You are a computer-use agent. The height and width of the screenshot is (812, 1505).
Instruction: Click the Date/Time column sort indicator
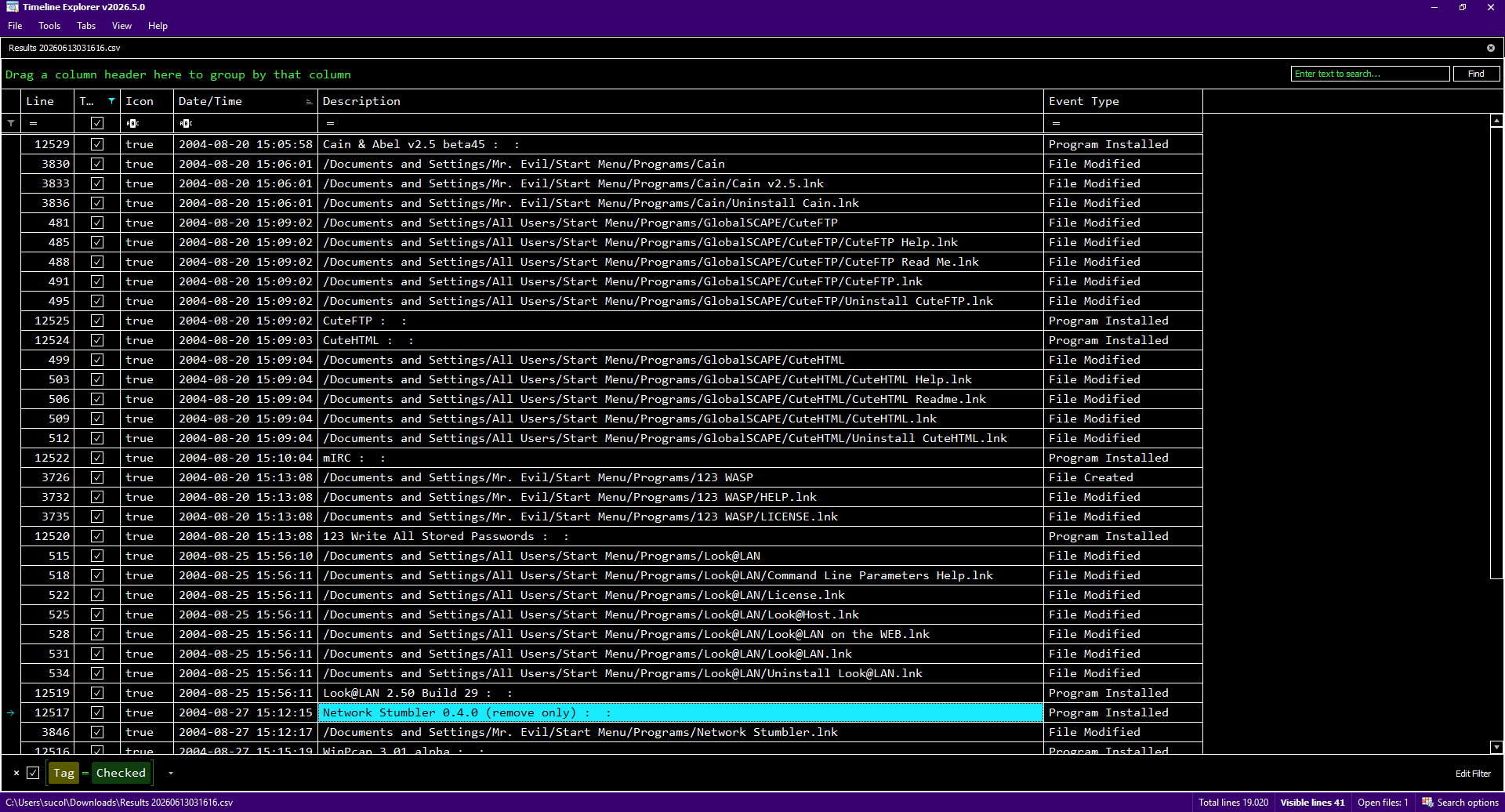point(309,102)
